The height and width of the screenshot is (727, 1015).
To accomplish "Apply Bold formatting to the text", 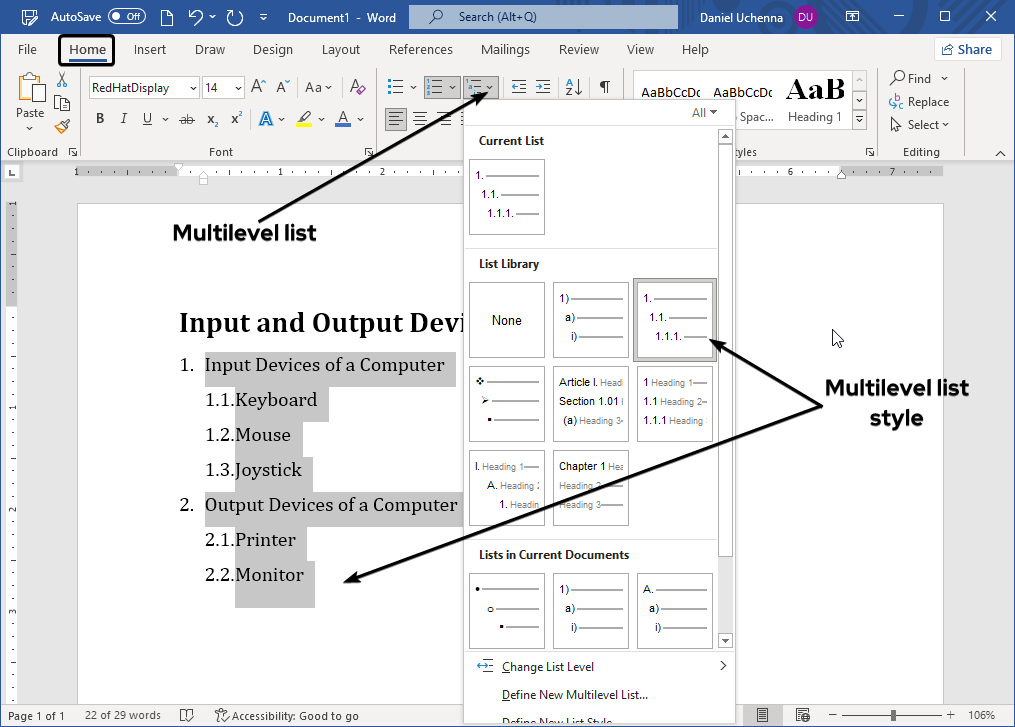I will [x=100, y=119].
